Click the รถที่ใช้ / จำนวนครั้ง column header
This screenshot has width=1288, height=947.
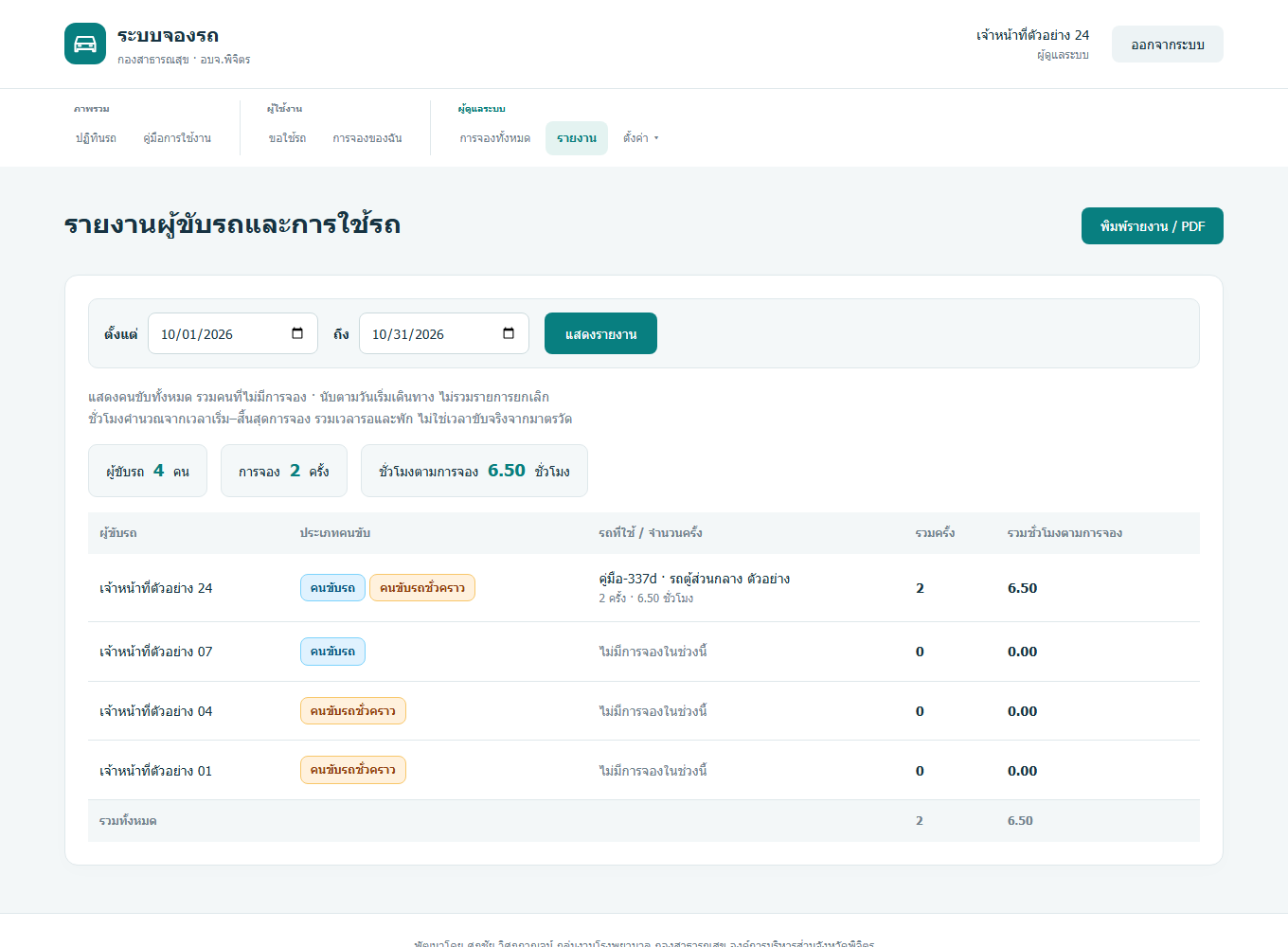(651, 533)
